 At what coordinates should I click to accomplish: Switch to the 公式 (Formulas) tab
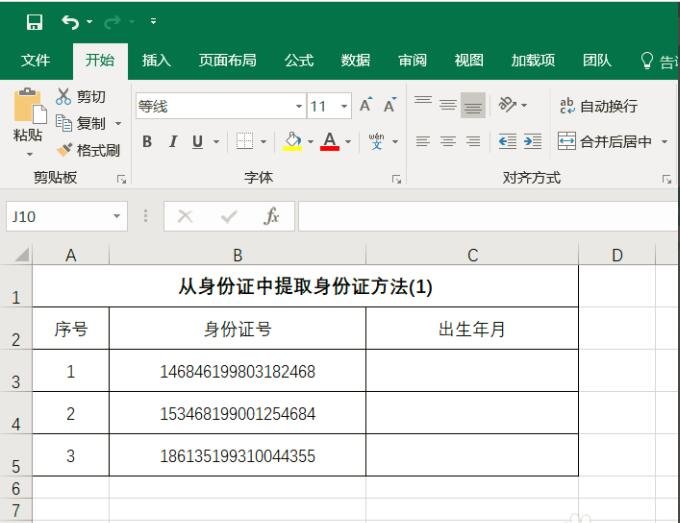pyautogui.click(x=299, y=60)
